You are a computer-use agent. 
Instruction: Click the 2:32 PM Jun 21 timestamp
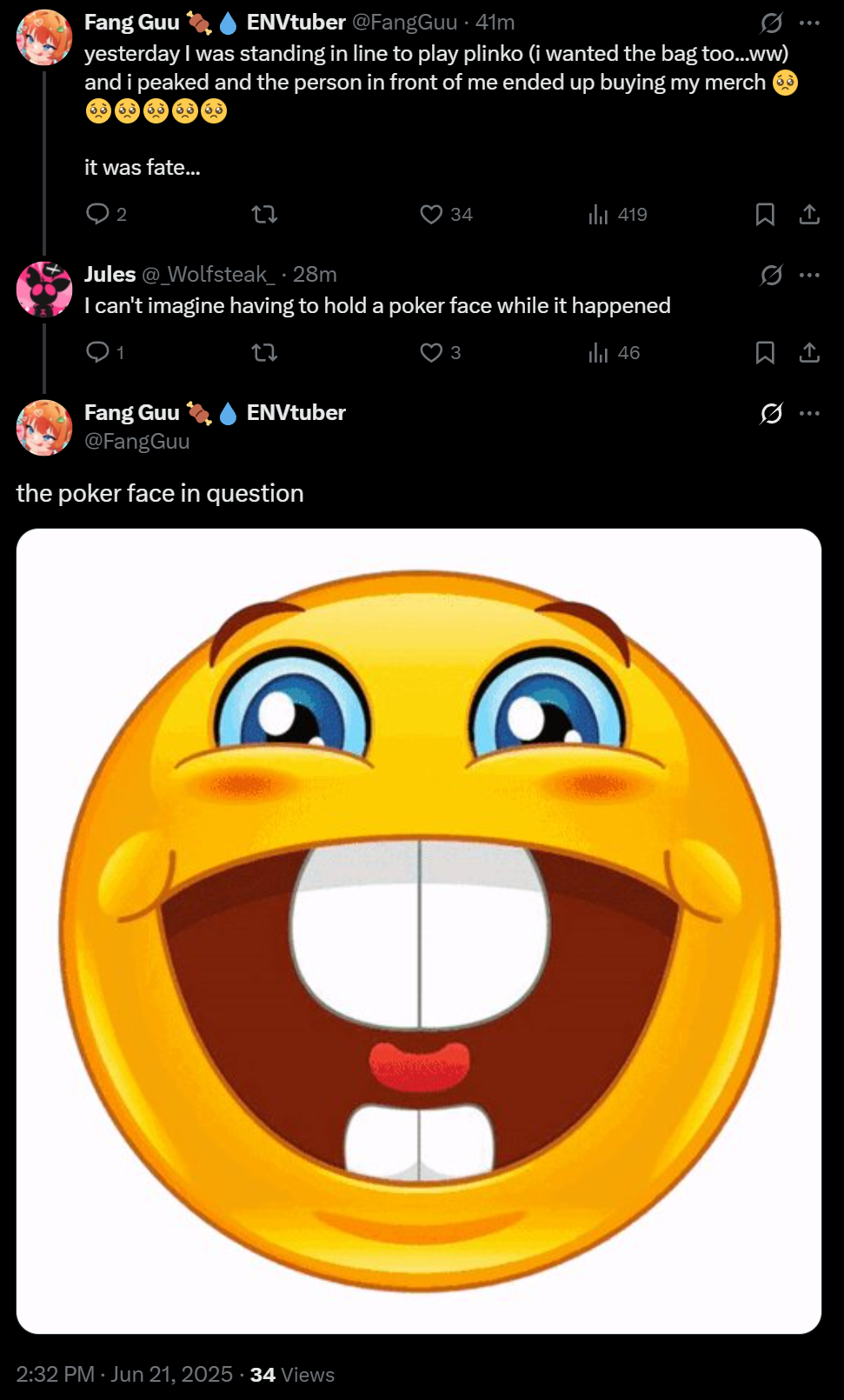[x=124, y=1374]
